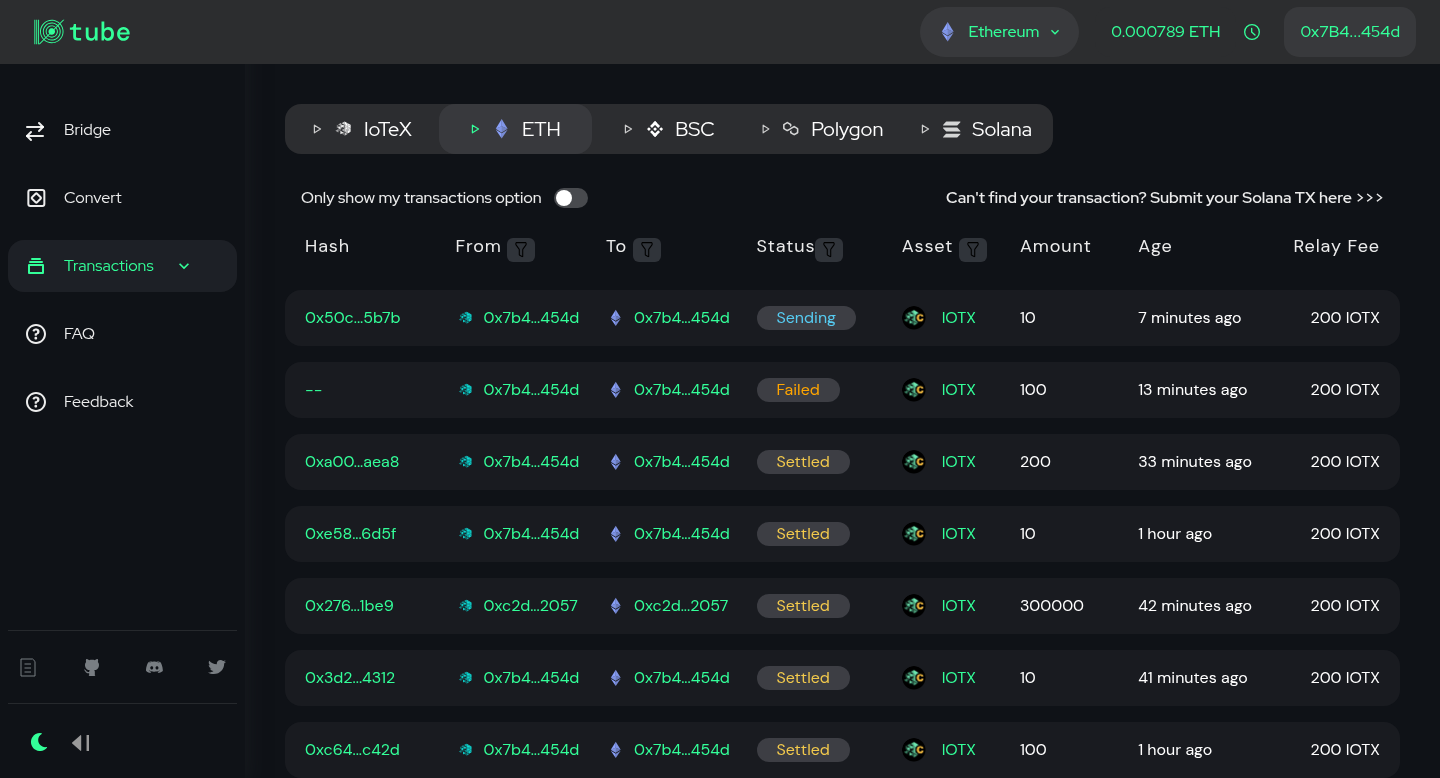Click the wallet address 0x7B4...454d button
1440x778 pixels.
(x=1349, y=32)
